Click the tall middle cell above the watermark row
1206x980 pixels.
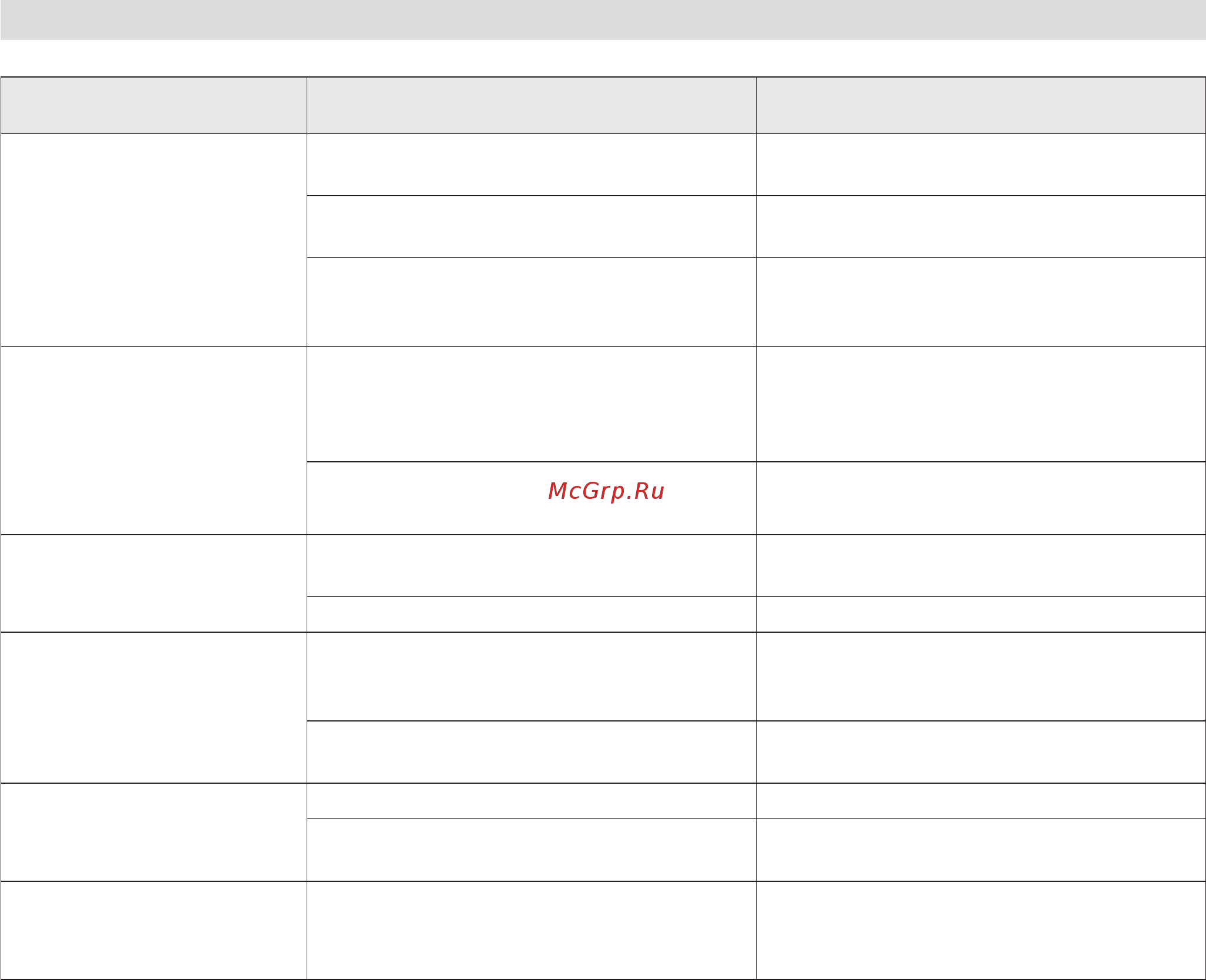tap(531, 404)
